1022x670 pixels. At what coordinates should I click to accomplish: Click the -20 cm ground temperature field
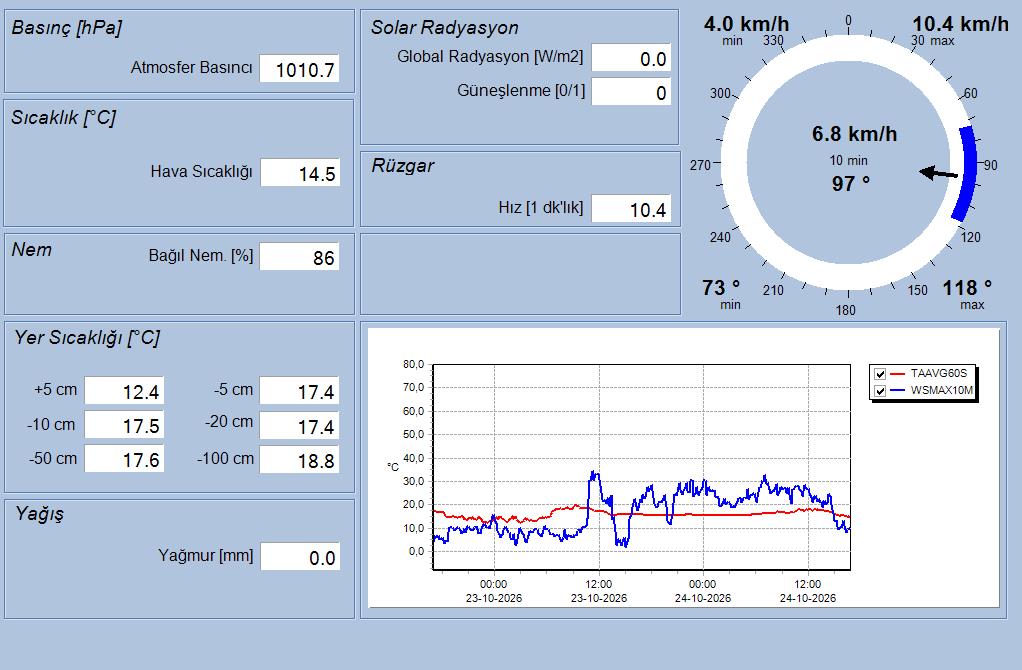299,425
